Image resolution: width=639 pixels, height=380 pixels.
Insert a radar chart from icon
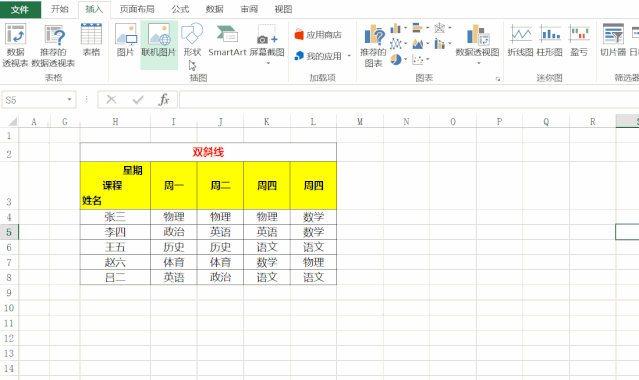point(440,28)
